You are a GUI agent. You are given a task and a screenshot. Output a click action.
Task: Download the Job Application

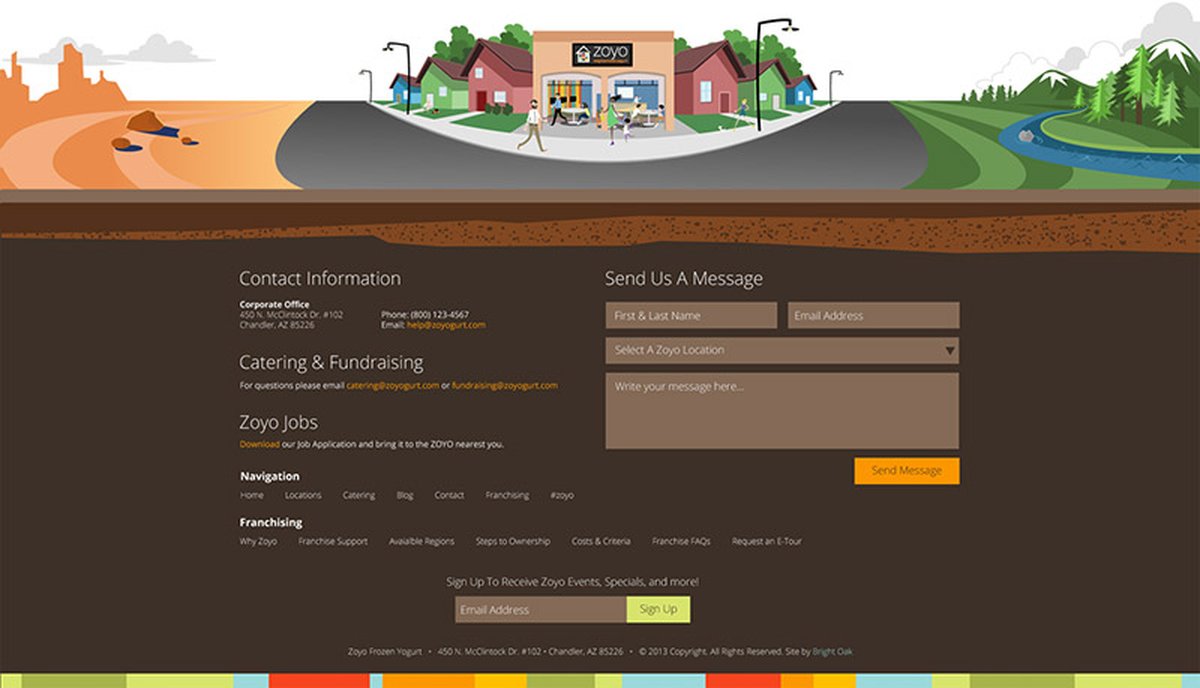[259, 444]
